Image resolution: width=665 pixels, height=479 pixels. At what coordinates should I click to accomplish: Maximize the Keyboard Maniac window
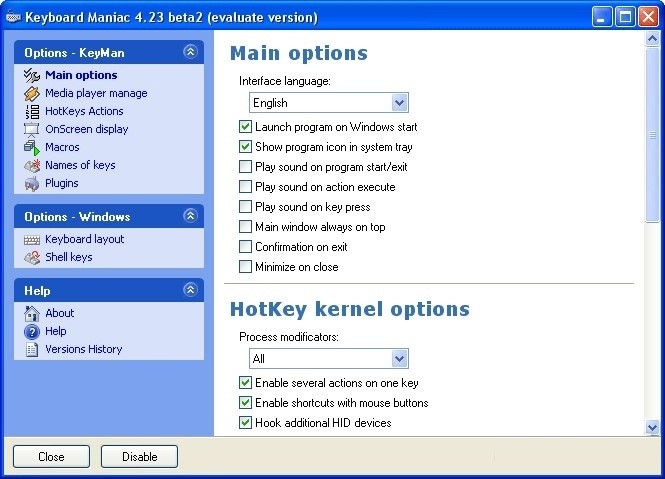point(625,17)
